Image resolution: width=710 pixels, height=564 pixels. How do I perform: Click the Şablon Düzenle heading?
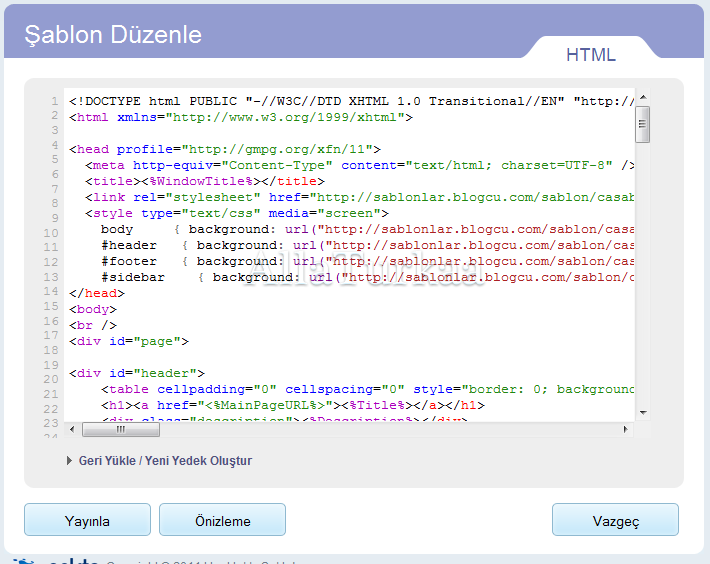pyautogui.click(x=113, y=35)
